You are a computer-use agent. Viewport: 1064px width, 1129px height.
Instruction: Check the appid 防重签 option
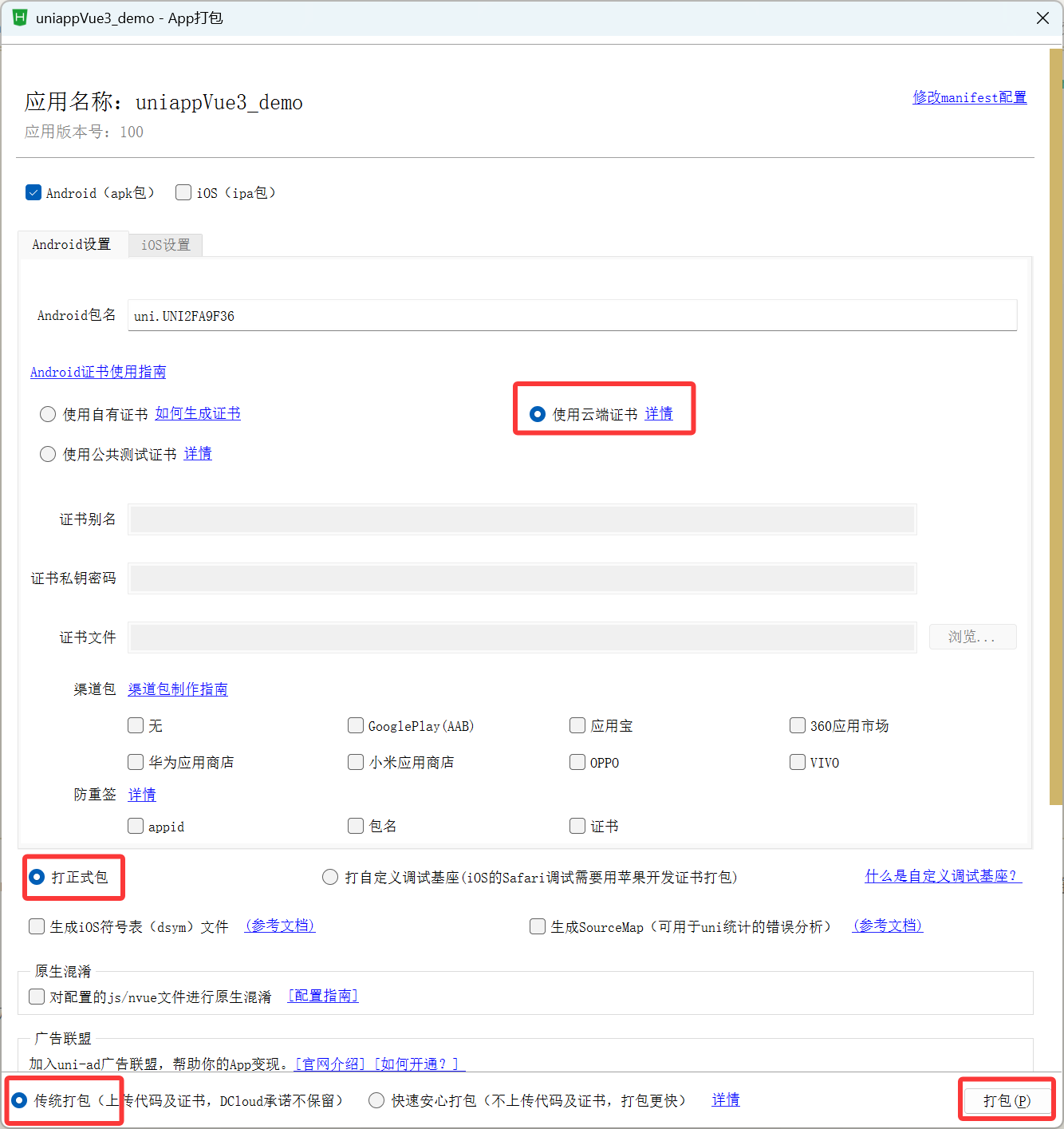[x=136, y=826]
